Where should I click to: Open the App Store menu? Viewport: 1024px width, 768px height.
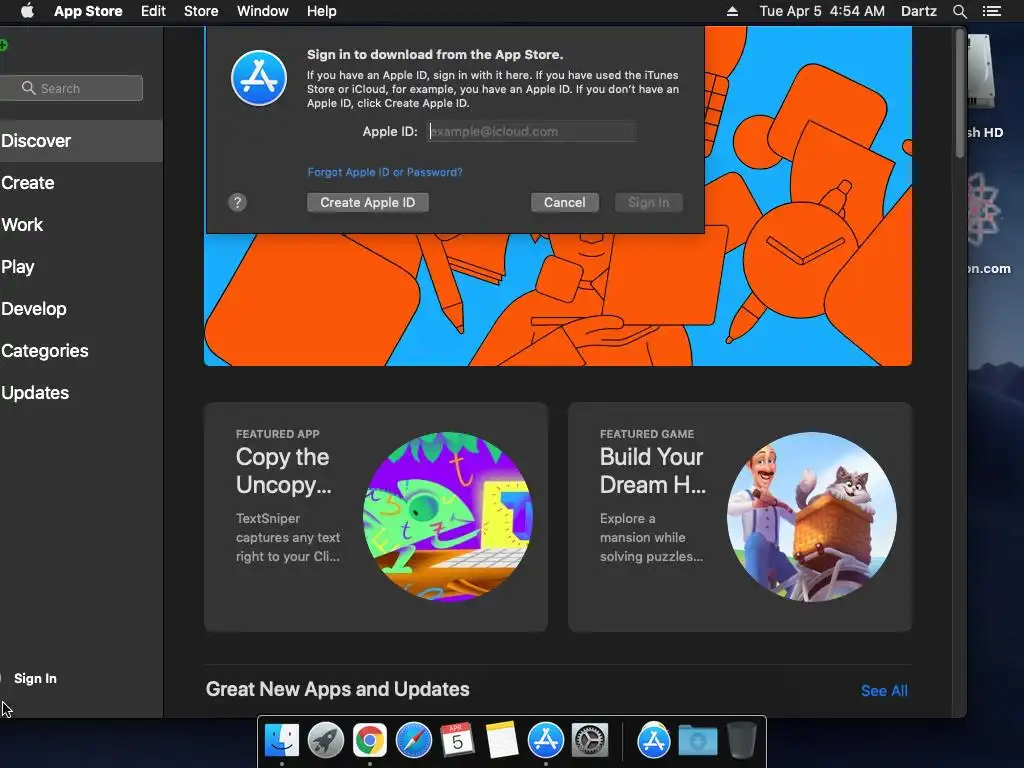pyautogui.click(x=88, y=11)
